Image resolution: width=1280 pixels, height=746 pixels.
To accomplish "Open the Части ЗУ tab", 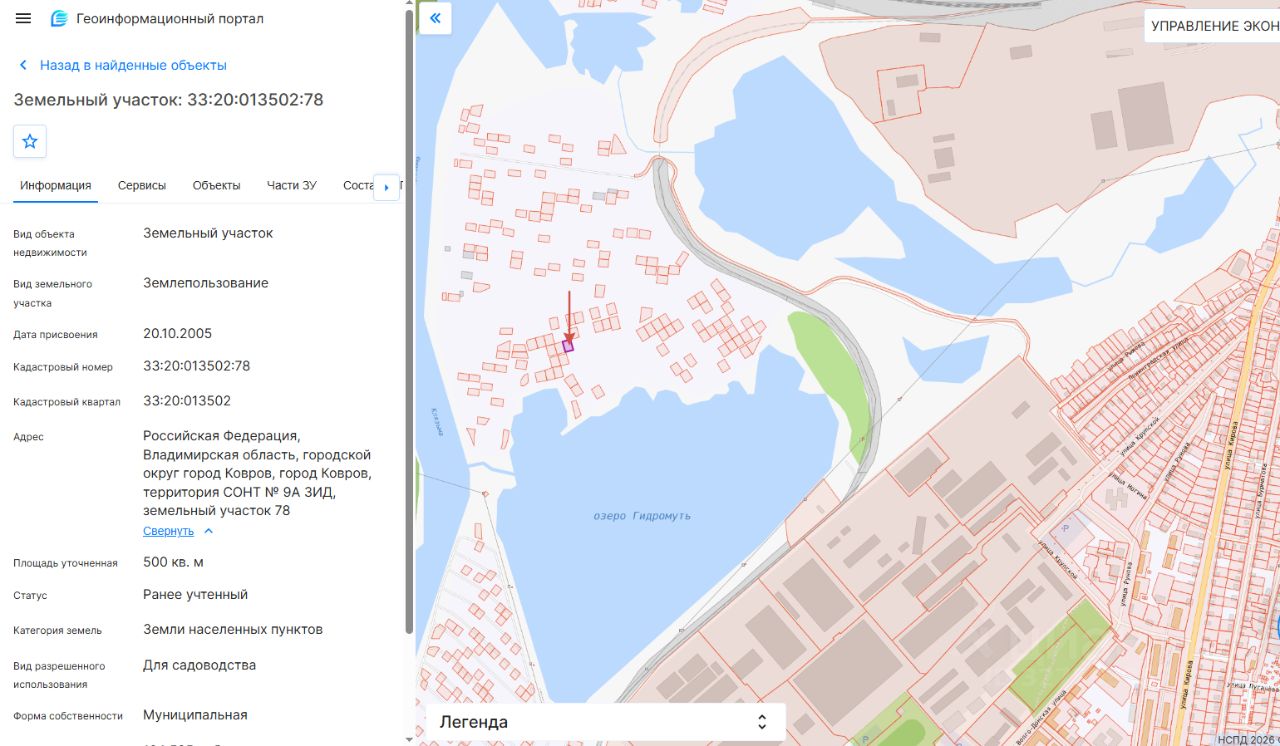I will (292, 185).
